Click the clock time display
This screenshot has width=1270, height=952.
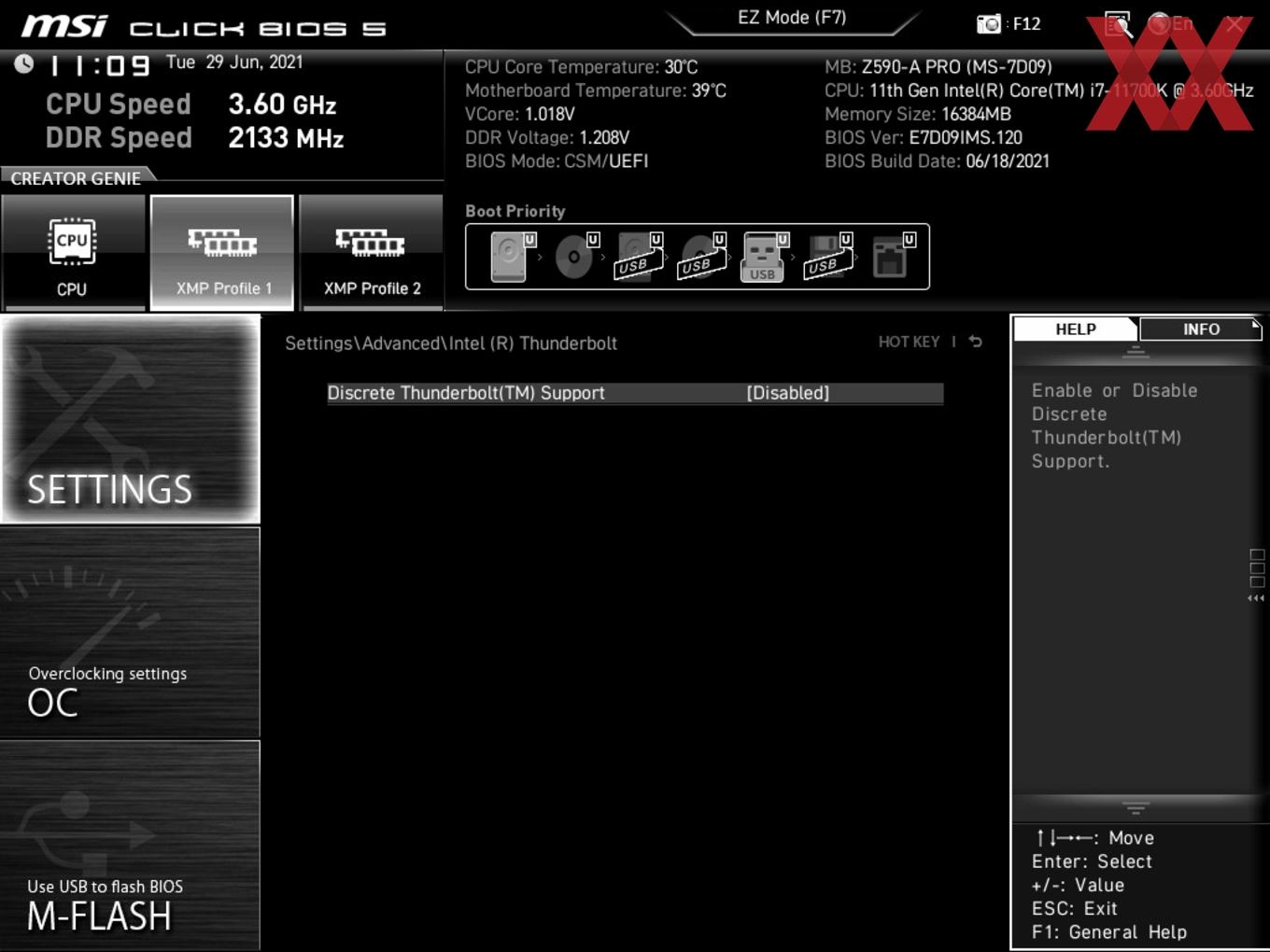99,65
